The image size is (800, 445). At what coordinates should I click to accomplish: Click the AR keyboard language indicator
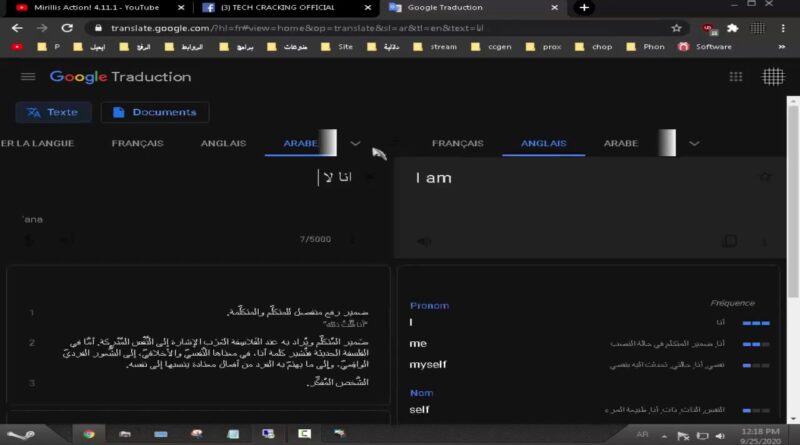point(642,434)
